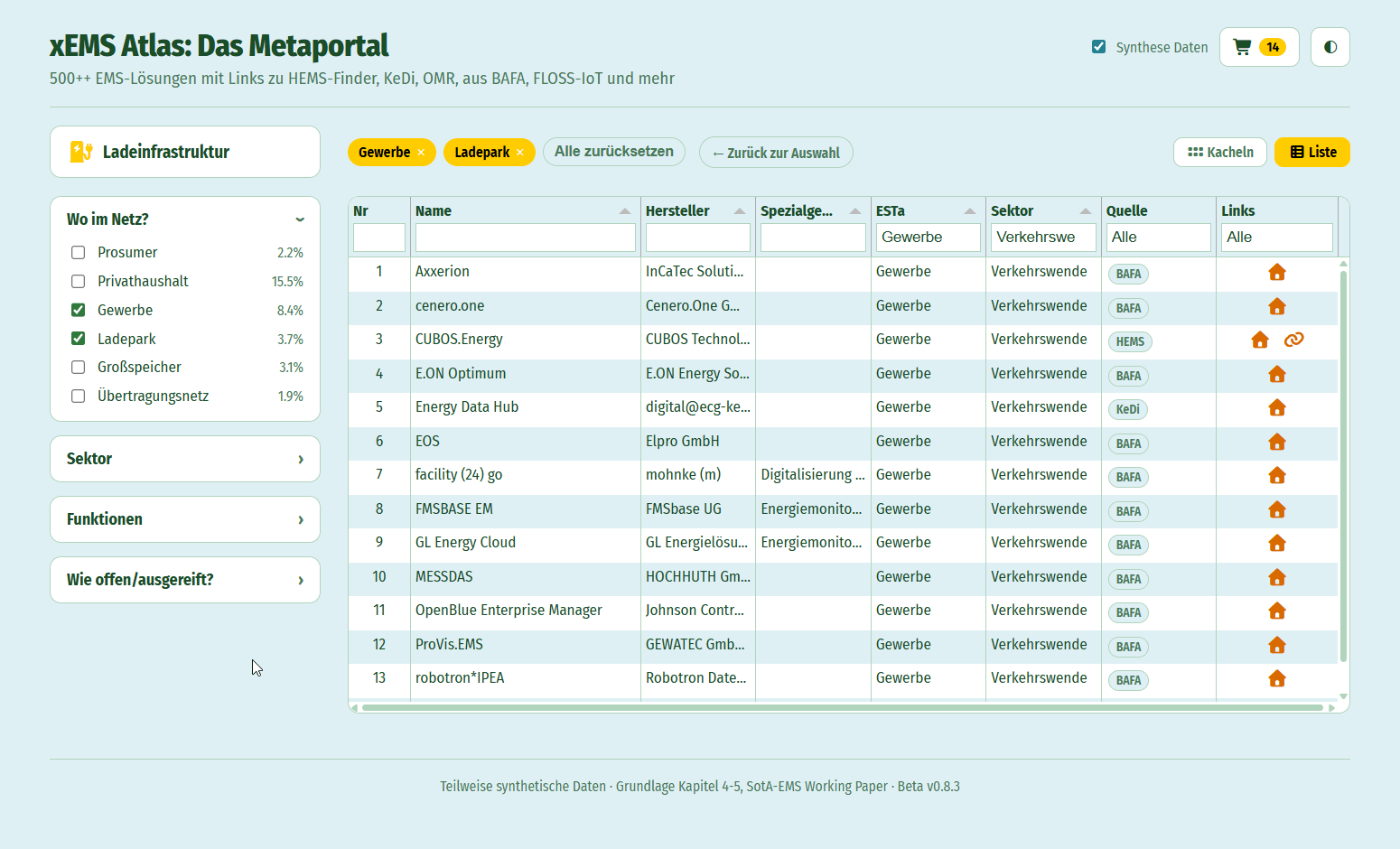Open homepage icon for Axxerion row
This screenshot has width=1400, height=849.
pyautogui.click(x=1276, y=273)
